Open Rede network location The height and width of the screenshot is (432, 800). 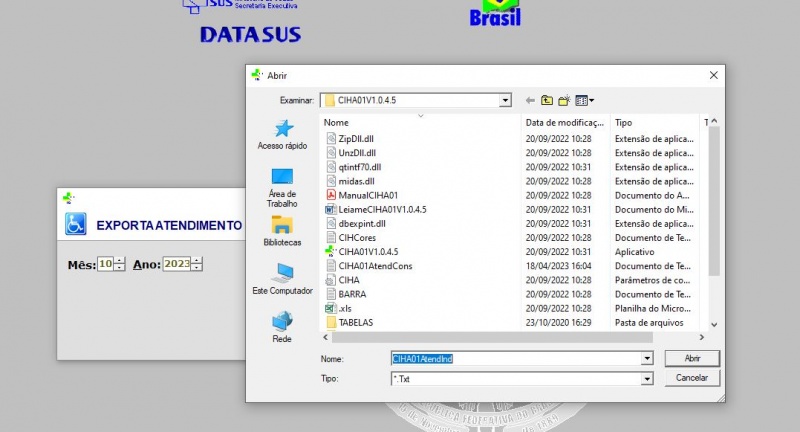click(x=282, y=325)
